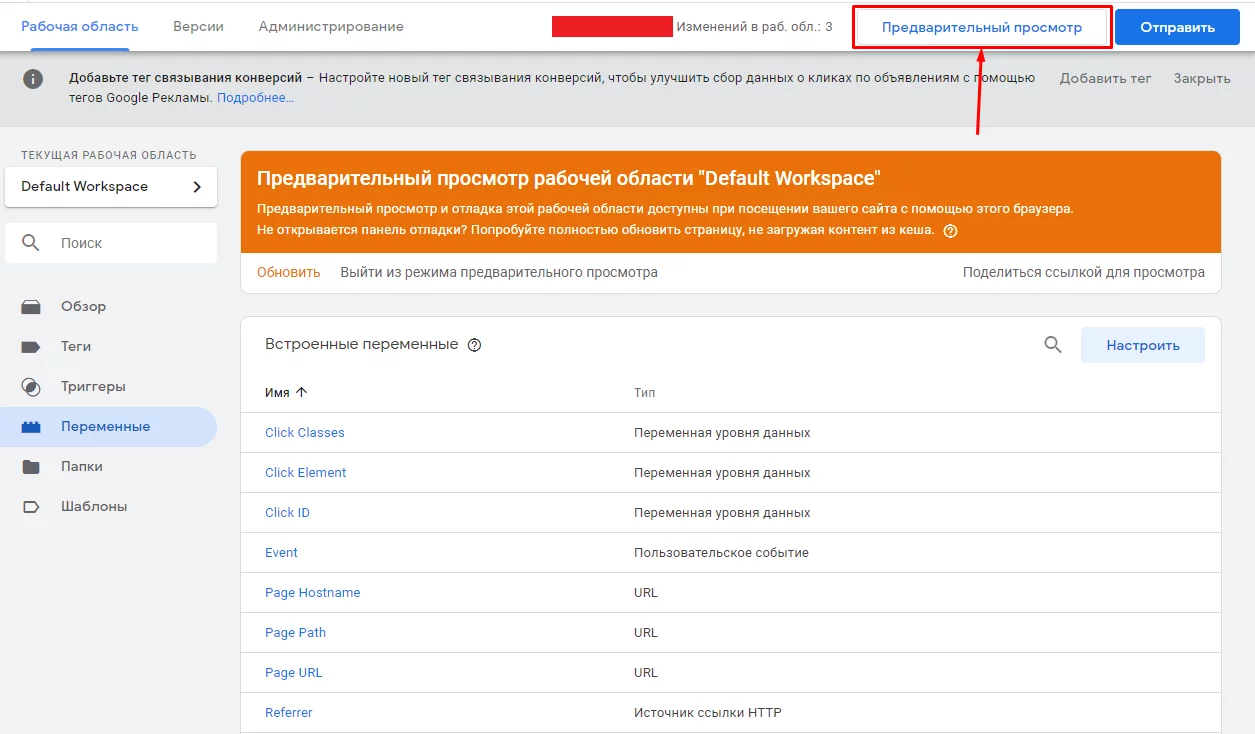Click into the Поиск search field
The height and width of the screenshot is (734, 1255).
click(111, 243)
